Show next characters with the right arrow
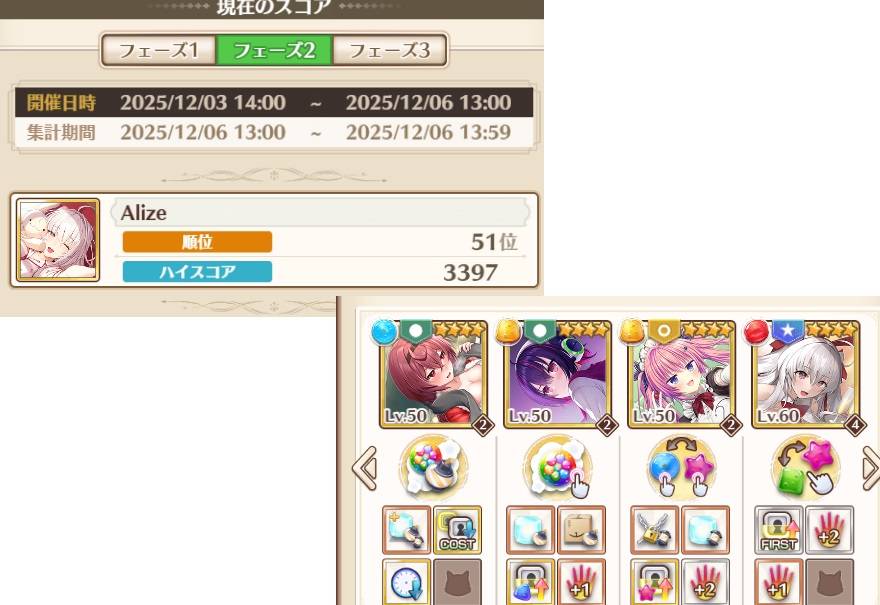 [x=870, y=468]
